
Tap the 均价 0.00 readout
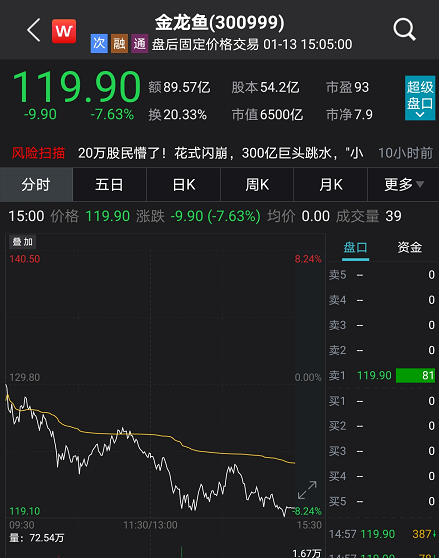click(298, 216)
